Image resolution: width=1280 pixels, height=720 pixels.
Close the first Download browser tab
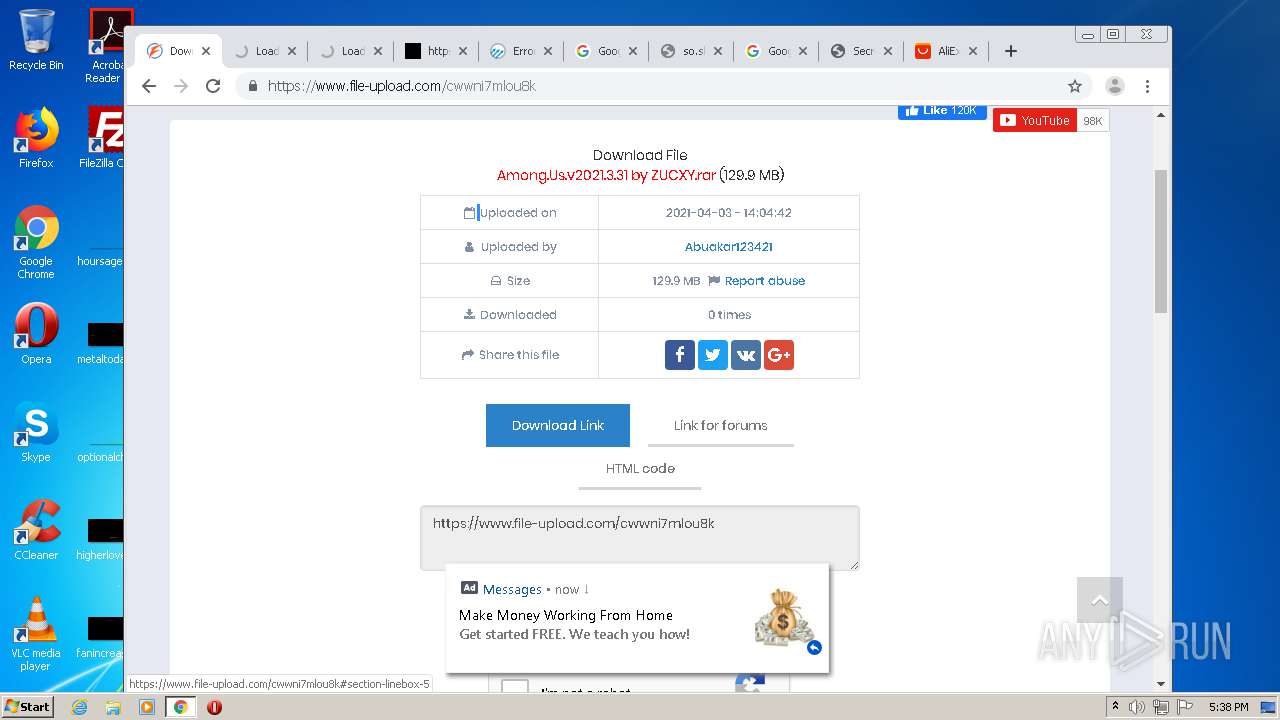click(206, 51)
